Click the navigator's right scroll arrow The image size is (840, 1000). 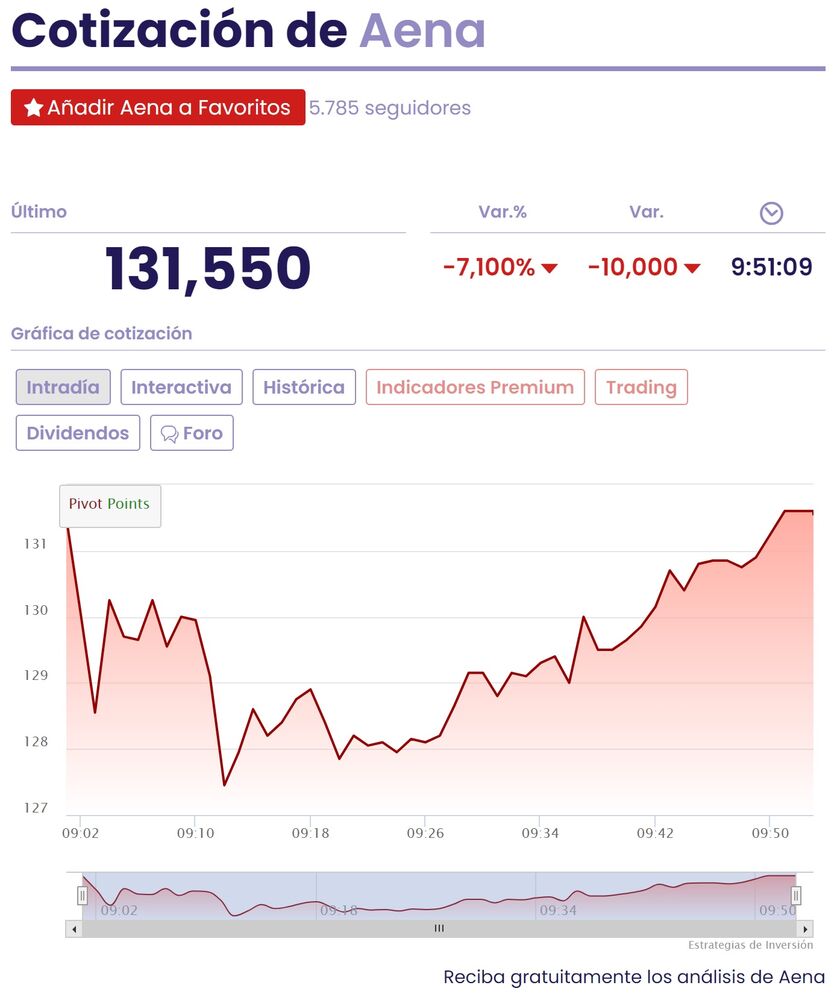click(x=805, y=929)
